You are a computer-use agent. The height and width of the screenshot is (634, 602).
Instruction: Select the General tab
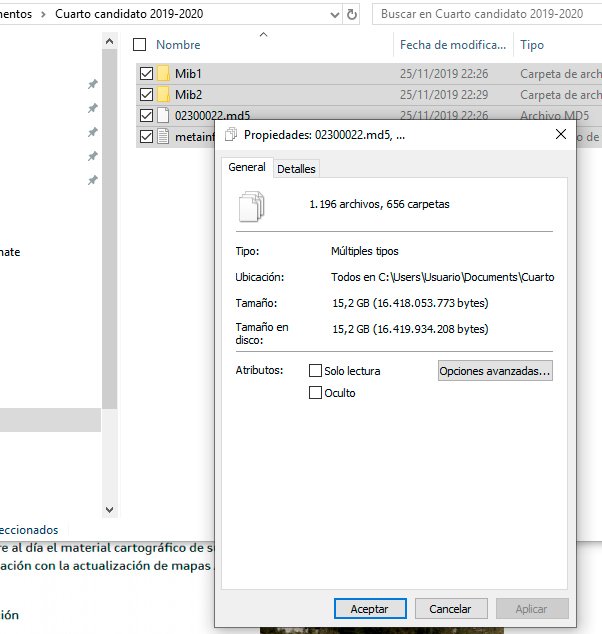(247, 168)
